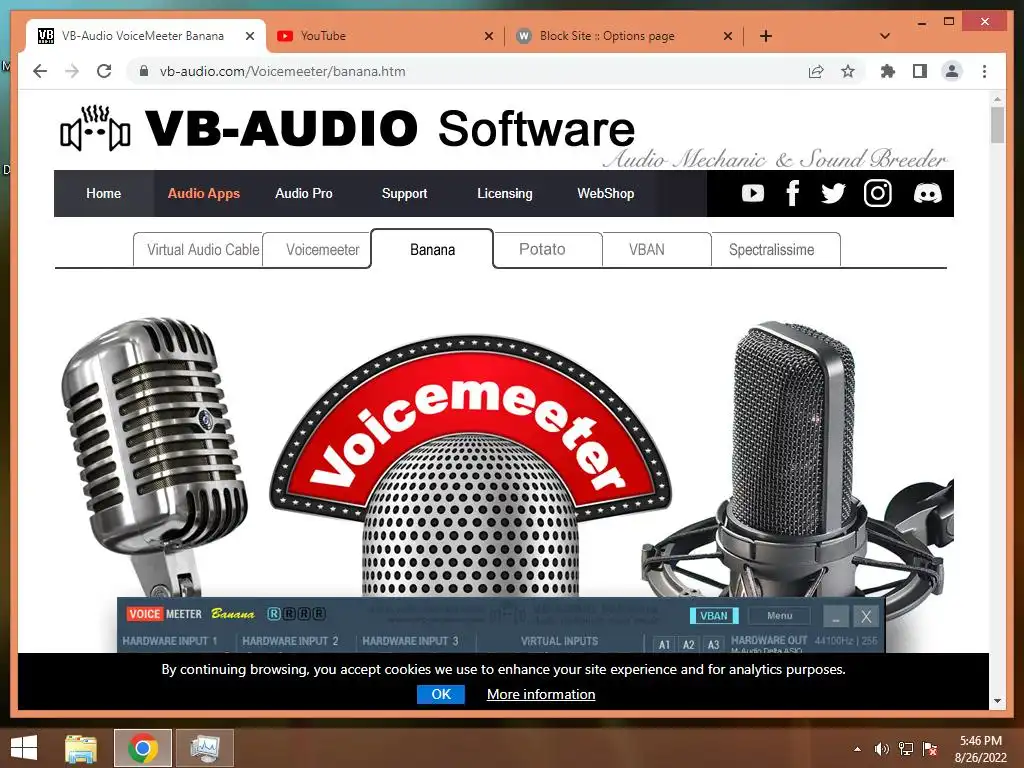Select the Voicemeeter product tab
1024x768 pixels.
(317, 249)
